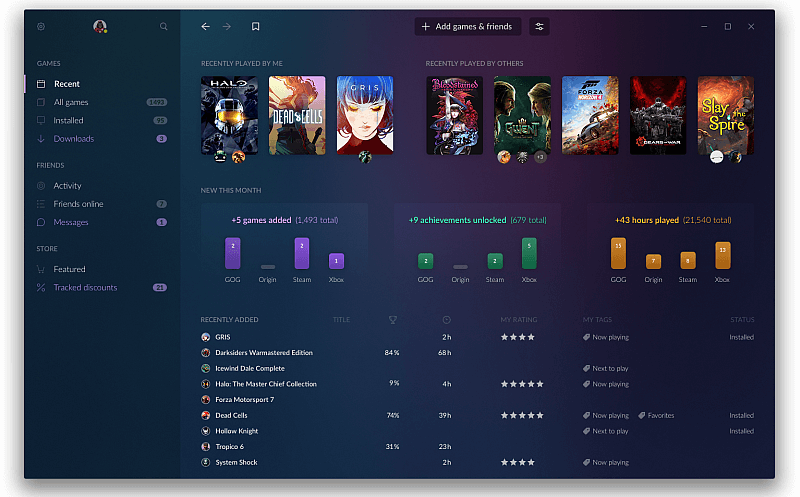Open Icewind Dale Complete row
Image resolution: width=800 pixels, height=497 pixels.
point(478,368)
